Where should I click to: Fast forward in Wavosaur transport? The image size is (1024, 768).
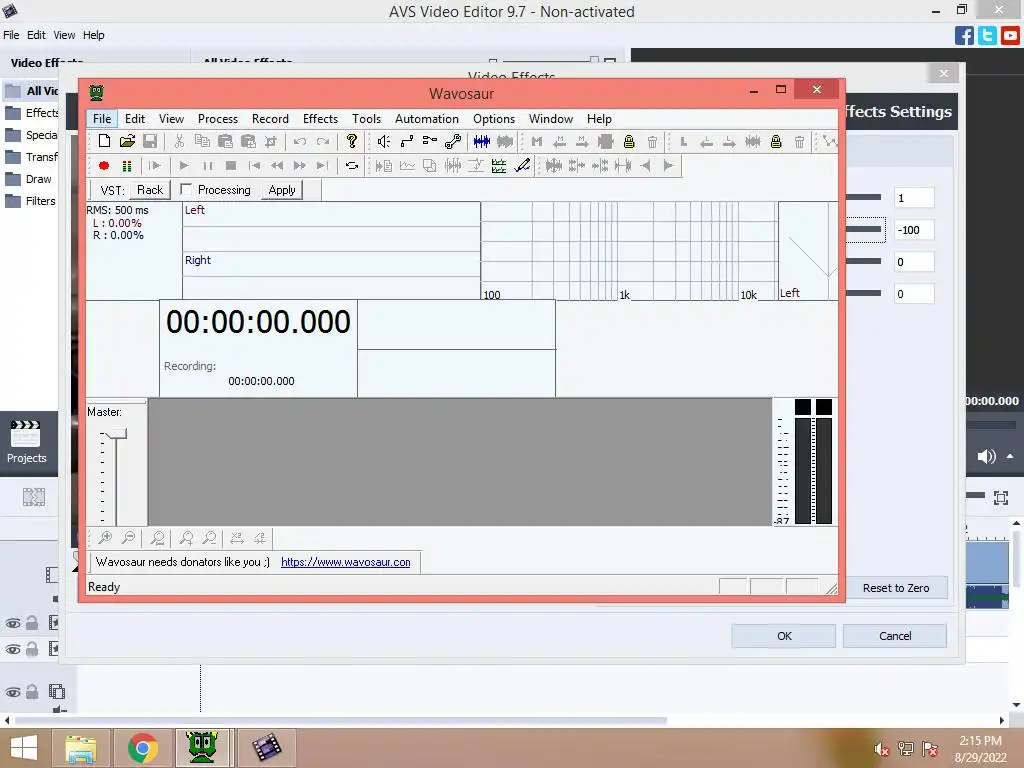tap(300, 166)
